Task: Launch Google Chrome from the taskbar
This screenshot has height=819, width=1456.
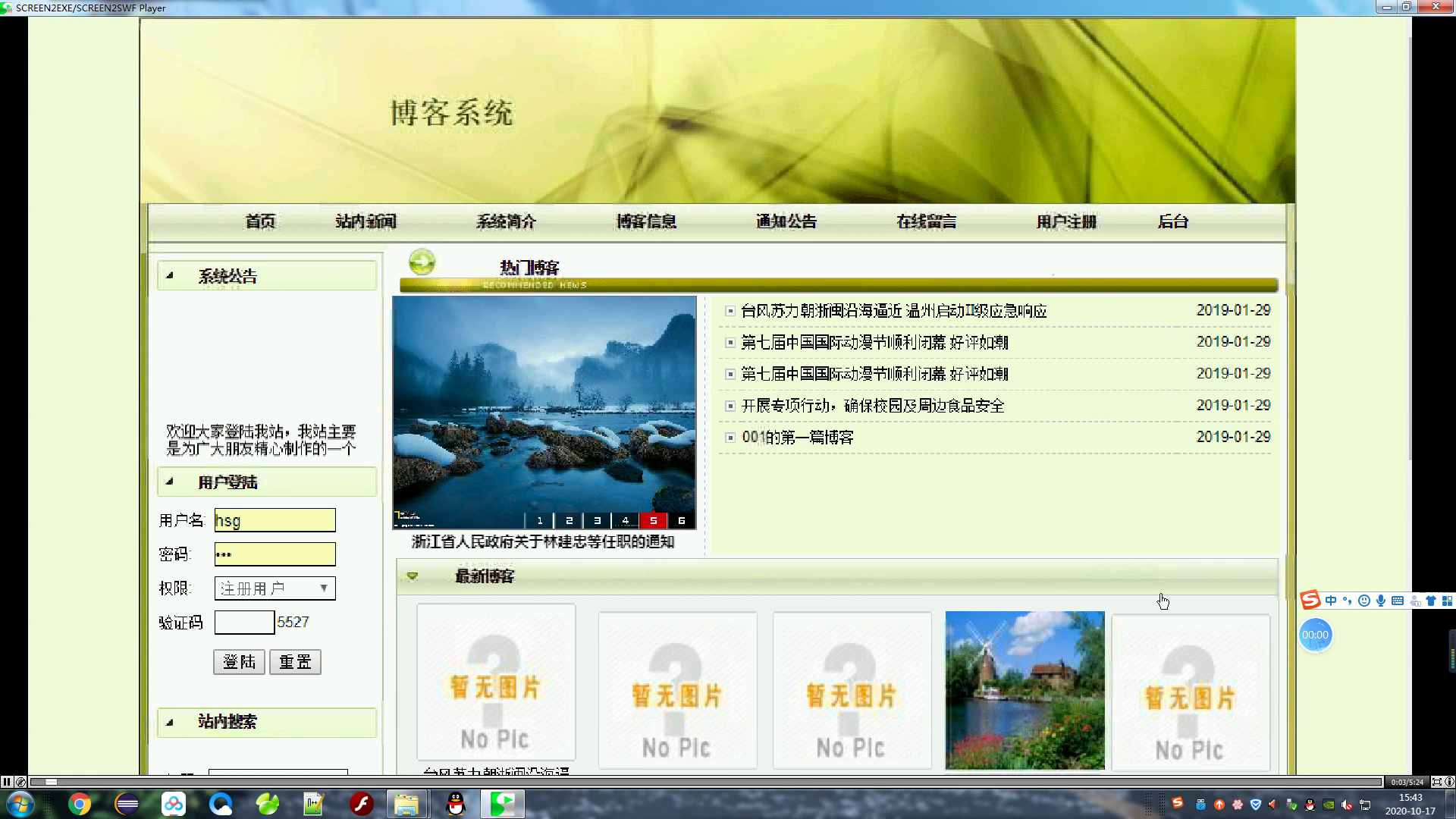Action: (79, 804)
